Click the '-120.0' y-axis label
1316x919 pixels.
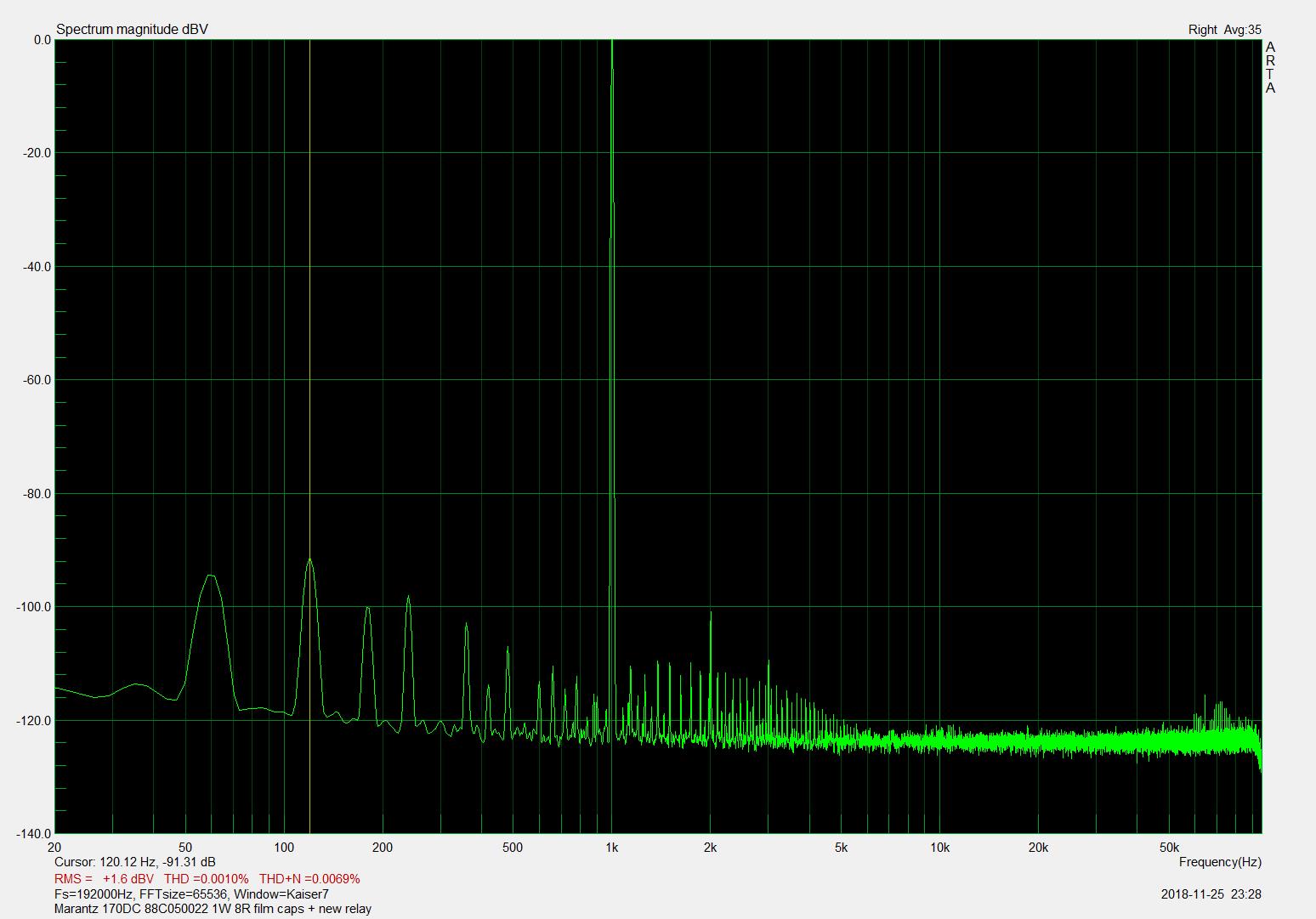[x=34, y=721]
